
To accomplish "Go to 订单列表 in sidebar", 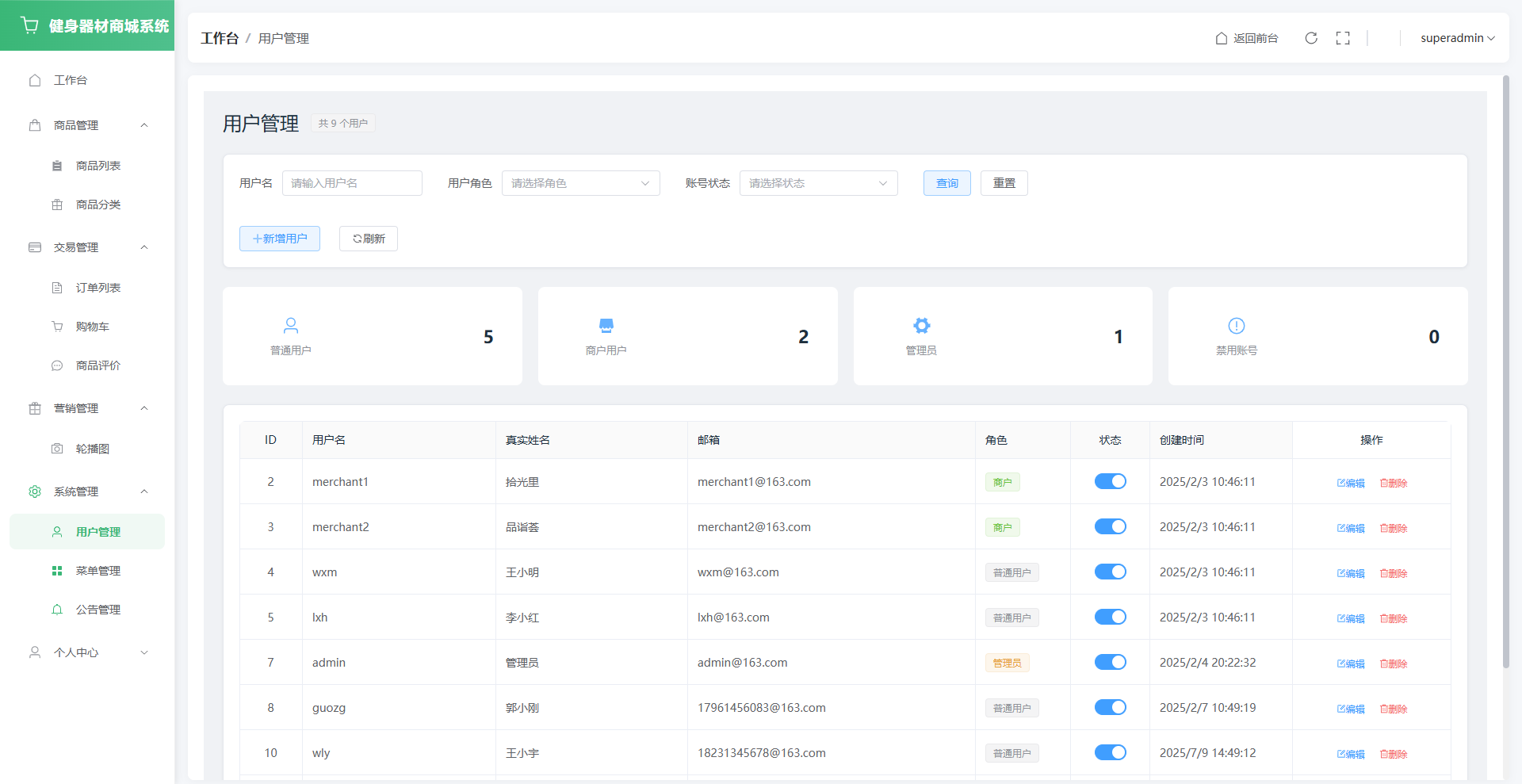I will pos(98,288).
